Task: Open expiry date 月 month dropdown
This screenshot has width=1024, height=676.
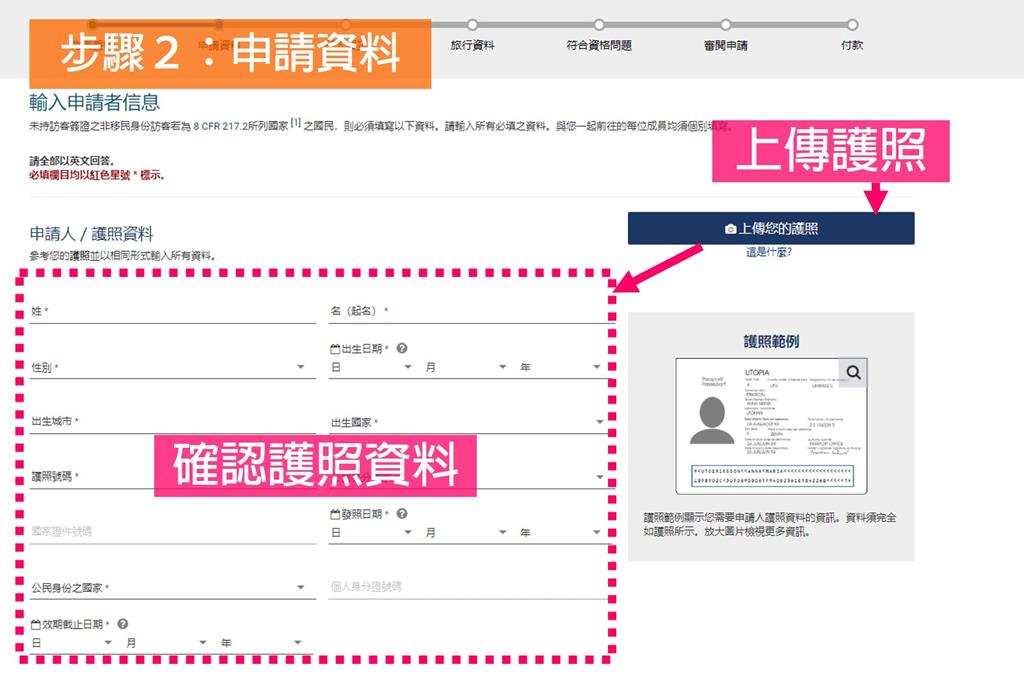Action: tap(167, 643)
